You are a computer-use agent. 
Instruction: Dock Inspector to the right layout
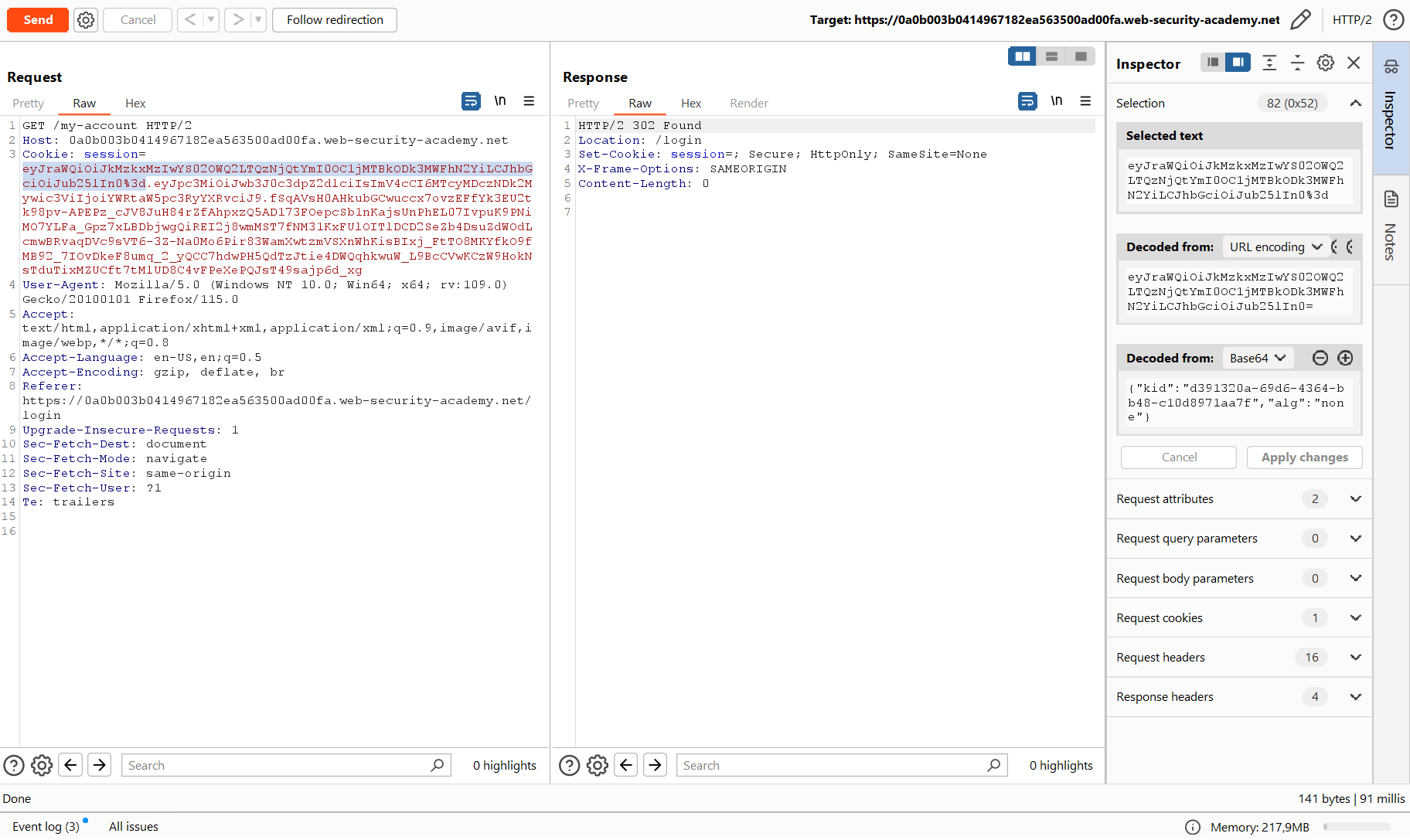coord(1238,63)
